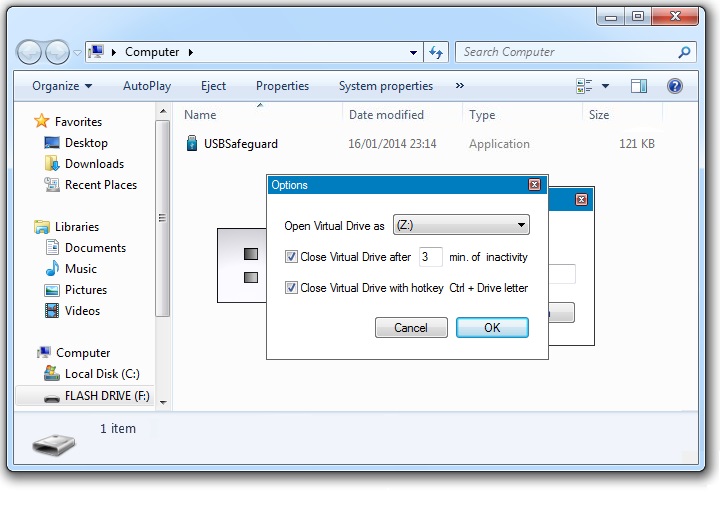Click the Pictures library icon

52,290
